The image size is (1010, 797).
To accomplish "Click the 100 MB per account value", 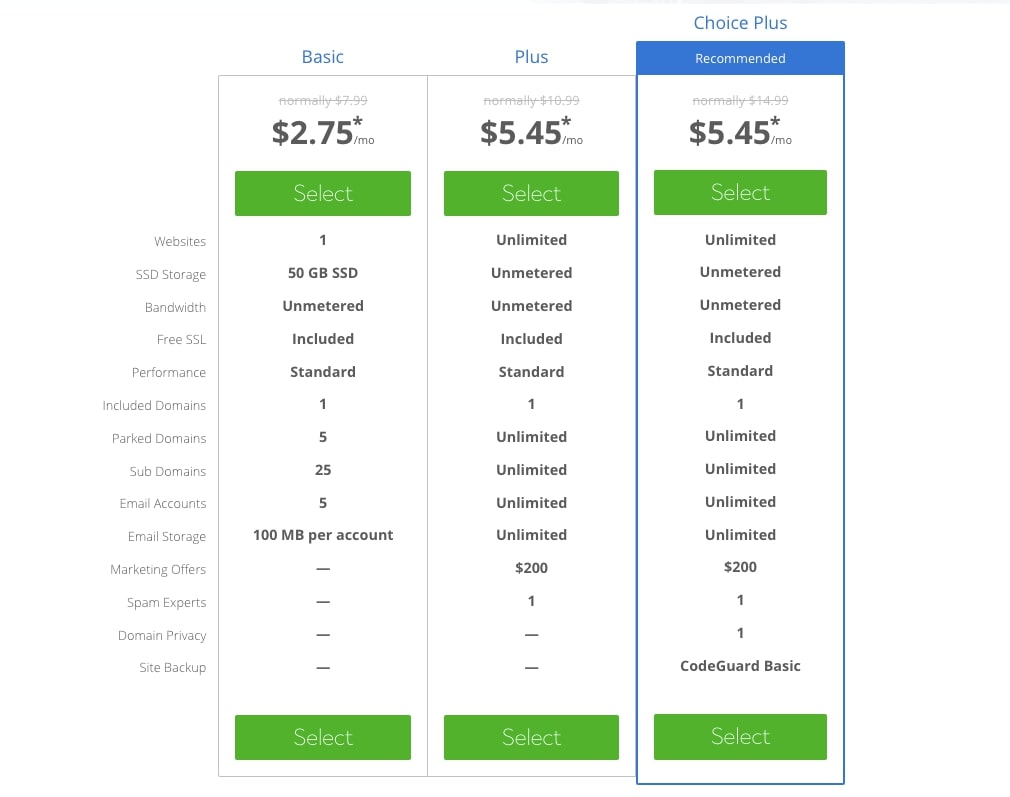I will pyautogui.click(x=323, y=535).
